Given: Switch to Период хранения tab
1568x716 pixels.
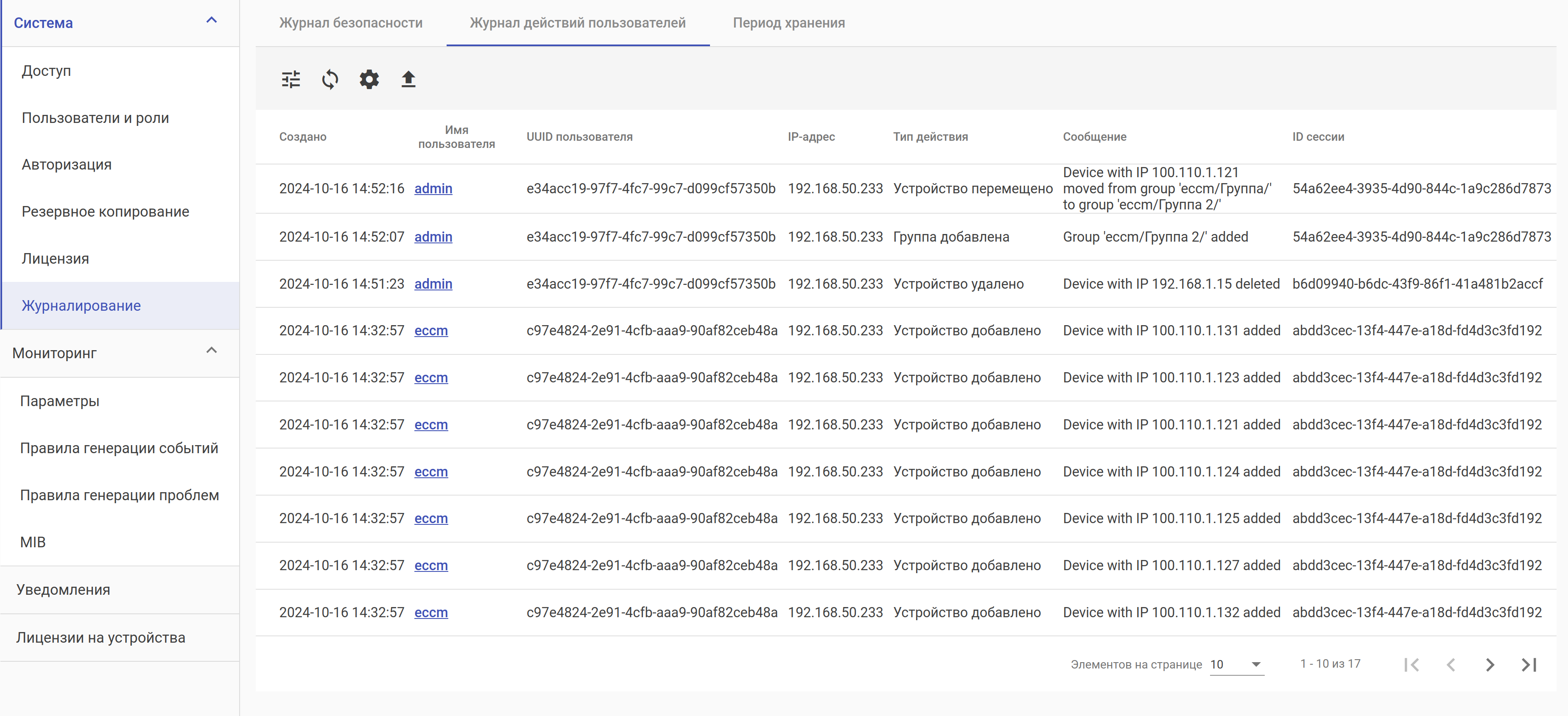Looking at the screenshot, I should [x=788, y=23].
